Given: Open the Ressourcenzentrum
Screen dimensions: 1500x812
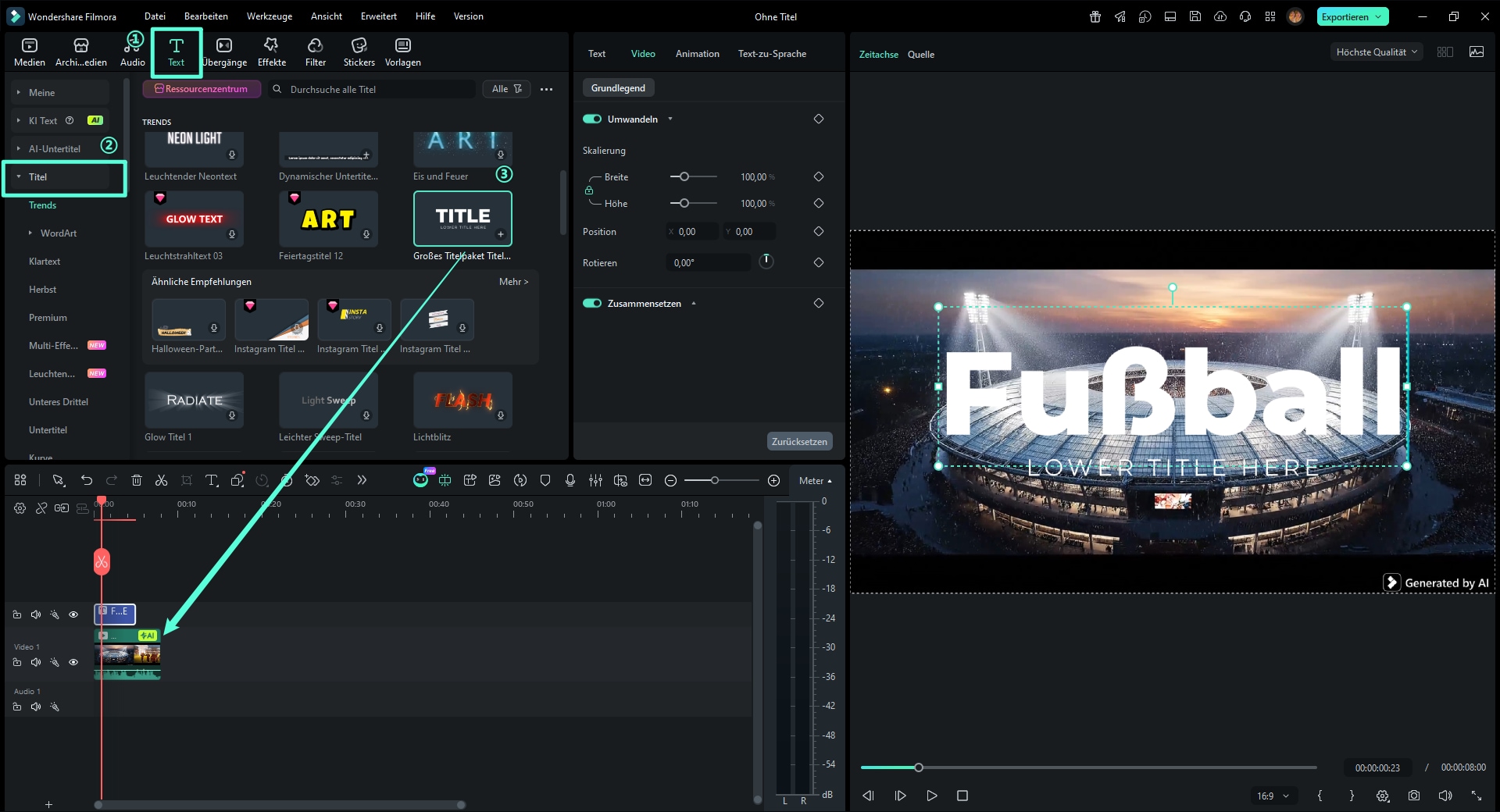Looking at the screenshot, I should pos(202,89).
